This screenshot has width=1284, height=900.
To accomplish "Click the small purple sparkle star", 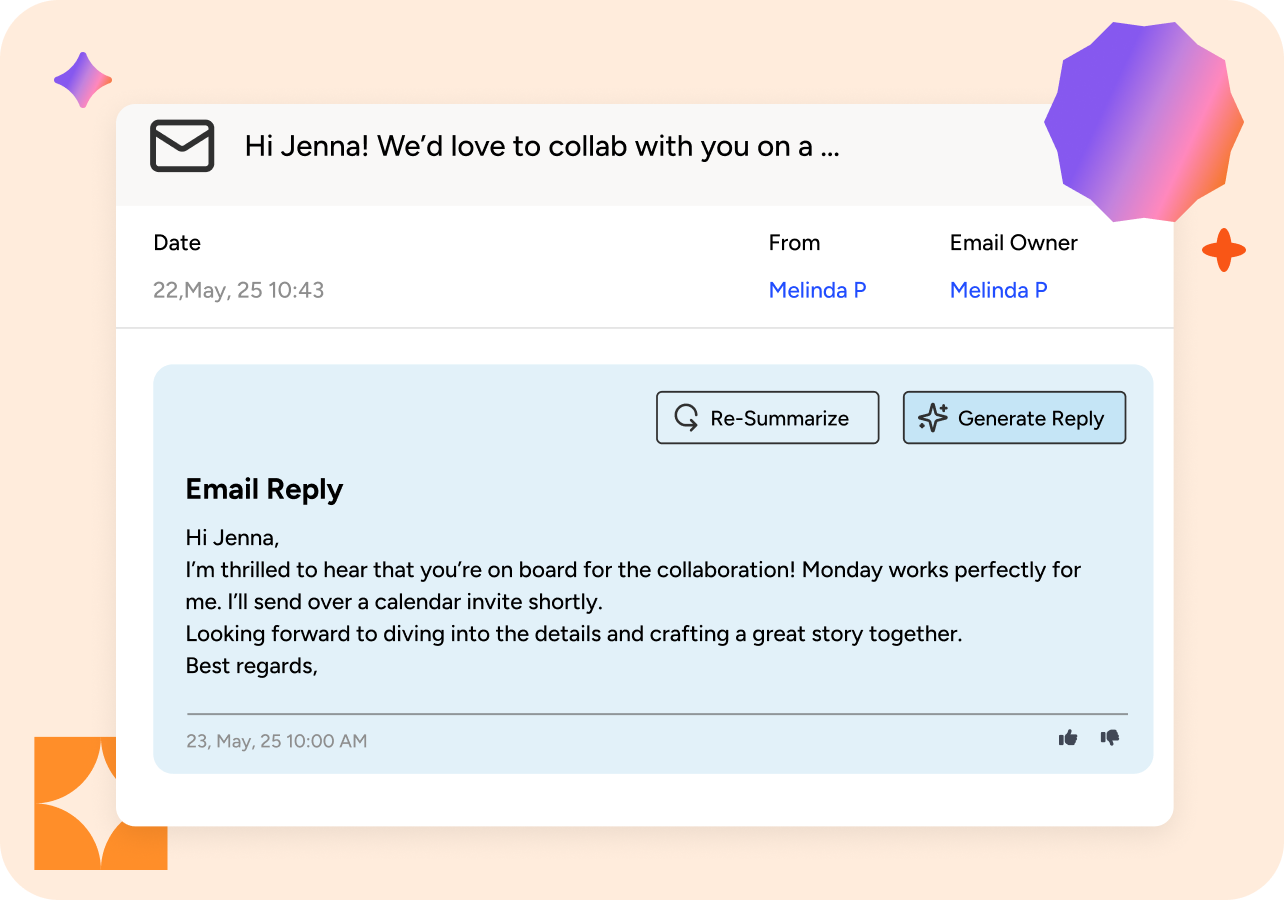I will click(83, 80).
